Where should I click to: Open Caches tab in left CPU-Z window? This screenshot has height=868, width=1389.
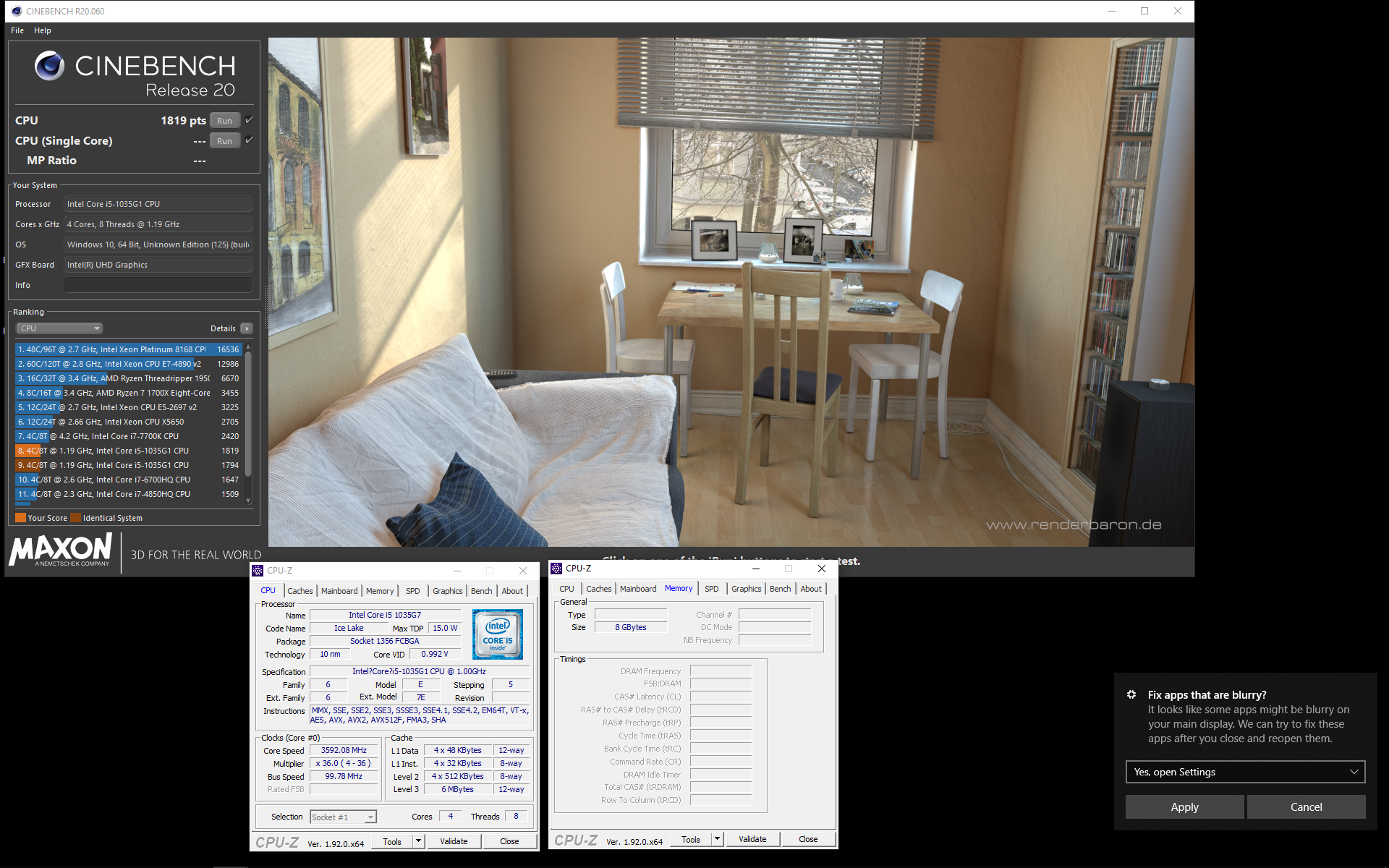[300, 591]
